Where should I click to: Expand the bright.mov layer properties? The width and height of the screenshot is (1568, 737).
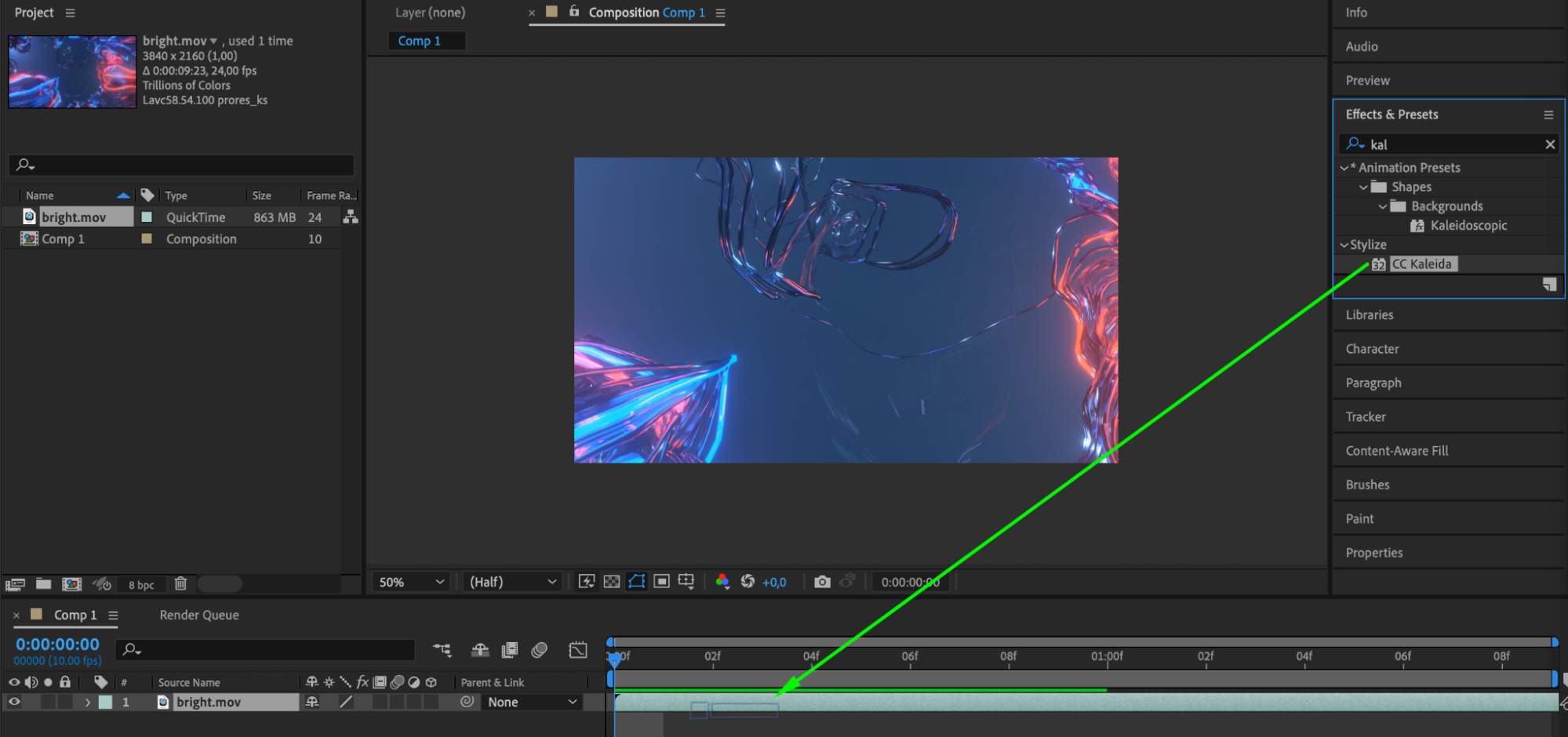tap(88, 703)
